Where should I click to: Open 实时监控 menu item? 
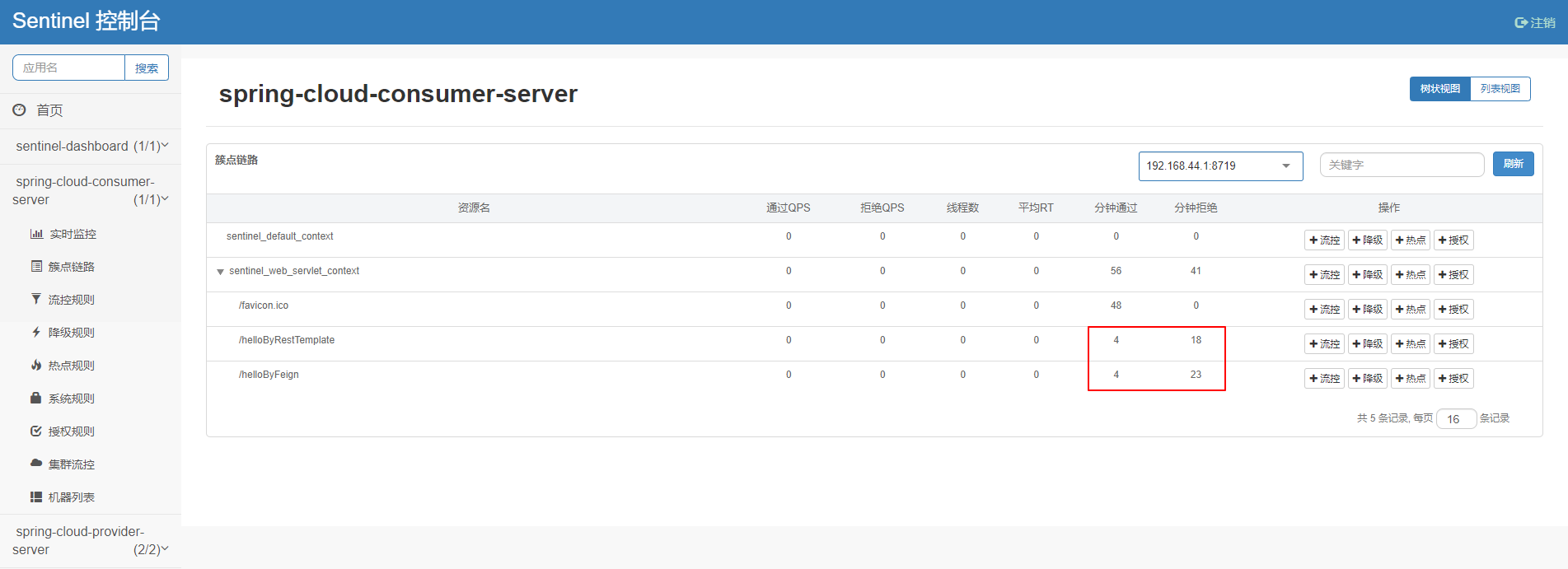click(91, 234)
